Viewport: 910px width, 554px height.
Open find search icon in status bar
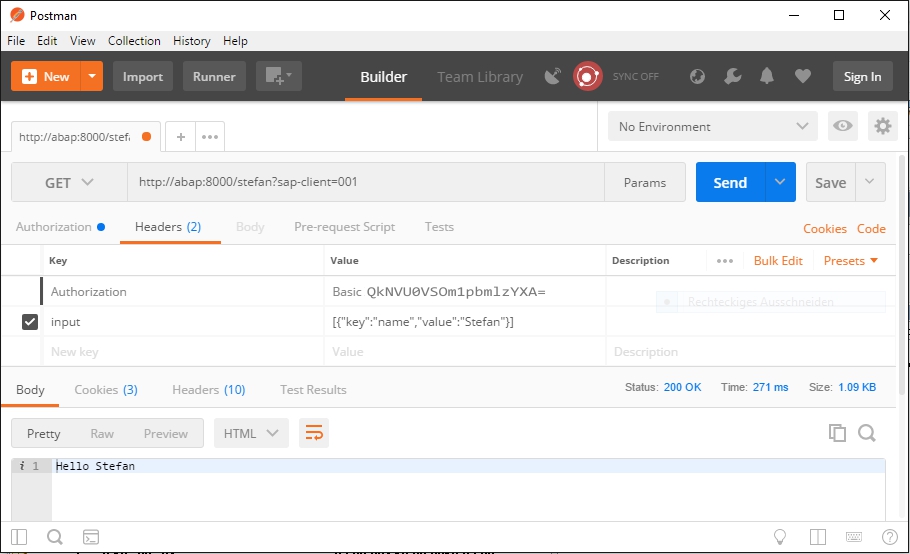tap(55, 537)
